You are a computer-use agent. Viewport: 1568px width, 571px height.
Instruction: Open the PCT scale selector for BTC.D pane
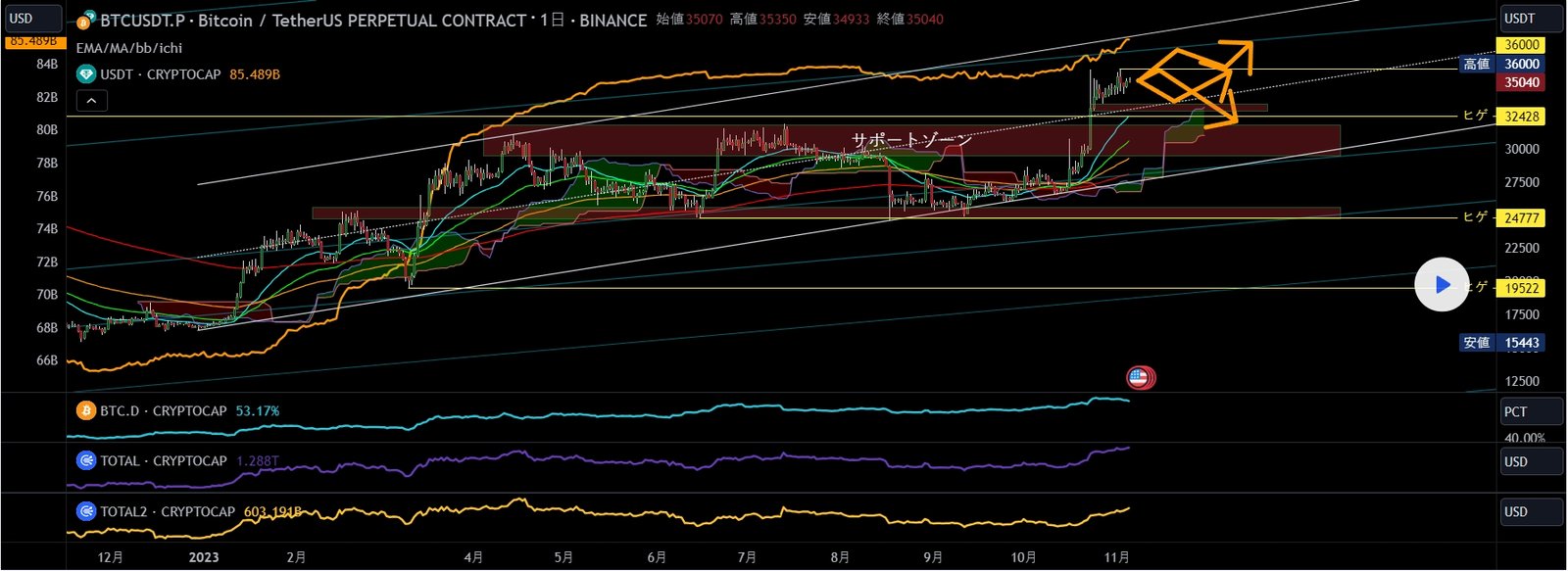tap(1531, 411)
